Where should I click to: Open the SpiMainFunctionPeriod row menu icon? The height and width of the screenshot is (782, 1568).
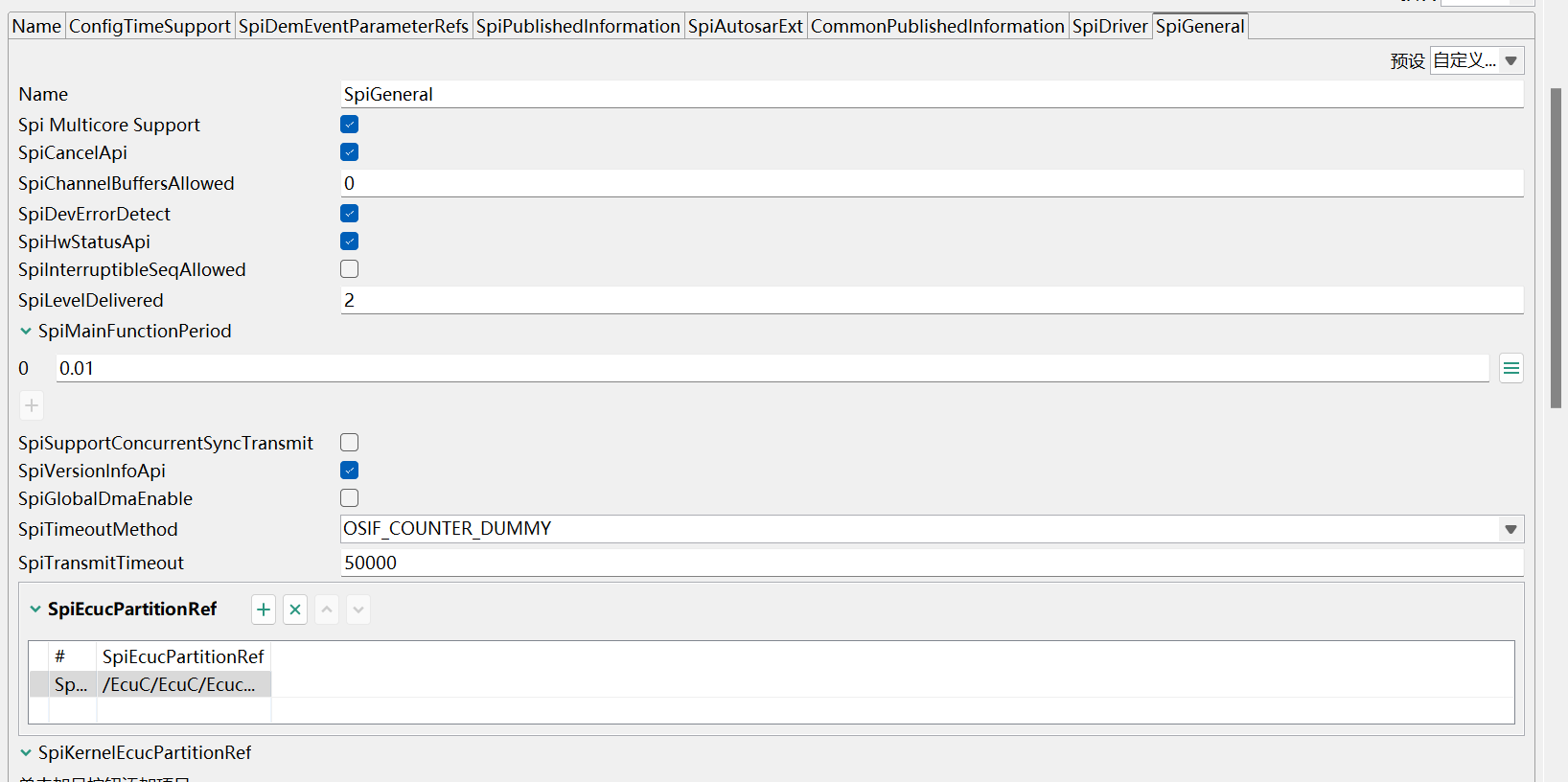click(x=1511, y=368)
